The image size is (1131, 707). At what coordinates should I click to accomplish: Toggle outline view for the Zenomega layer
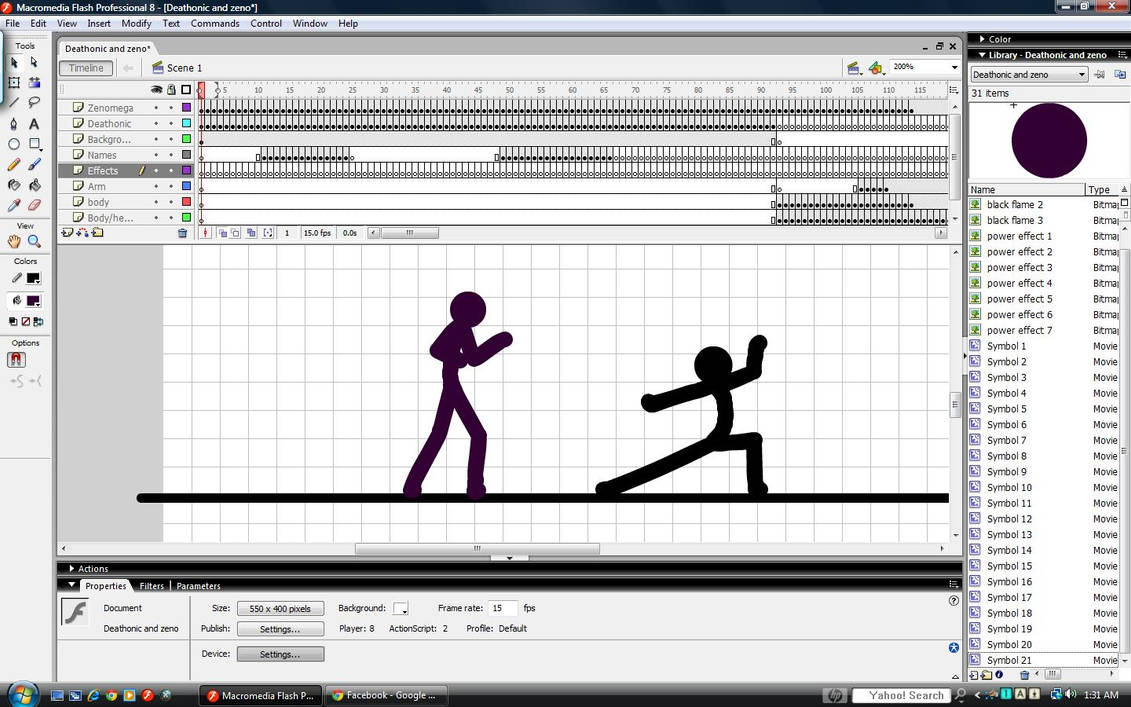(186, 107)
